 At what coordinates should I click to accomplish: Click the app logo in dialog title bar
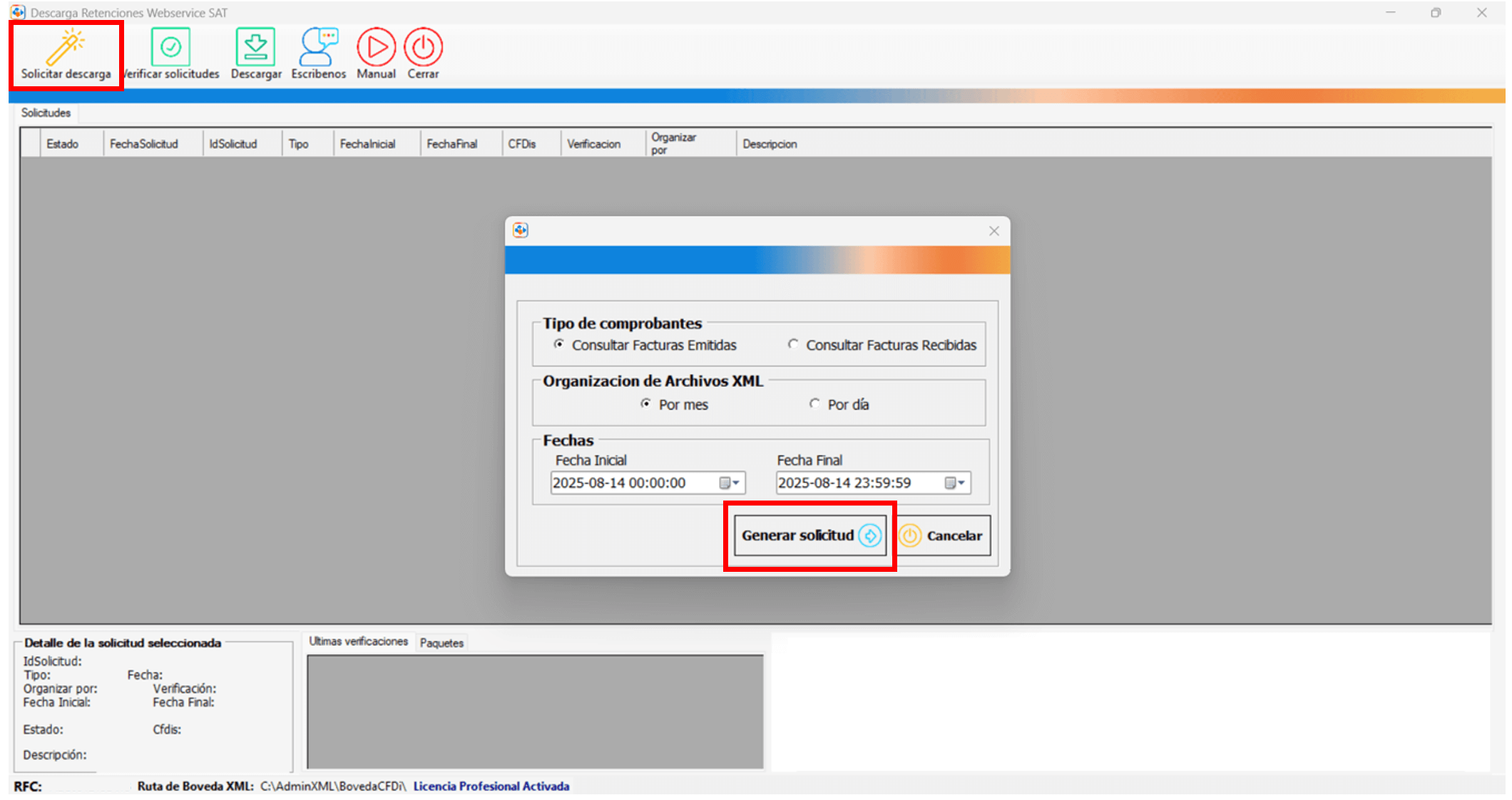point(521,230)
